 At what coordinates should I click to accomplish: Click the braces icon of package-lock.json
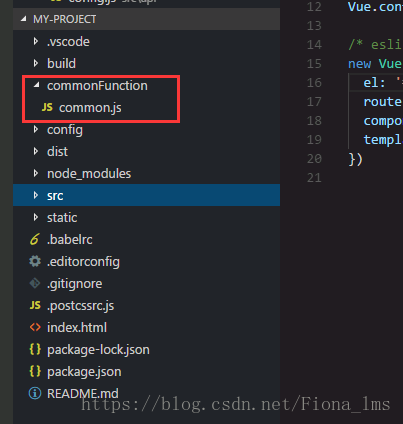pyautogui.click(x=35, y=349)
